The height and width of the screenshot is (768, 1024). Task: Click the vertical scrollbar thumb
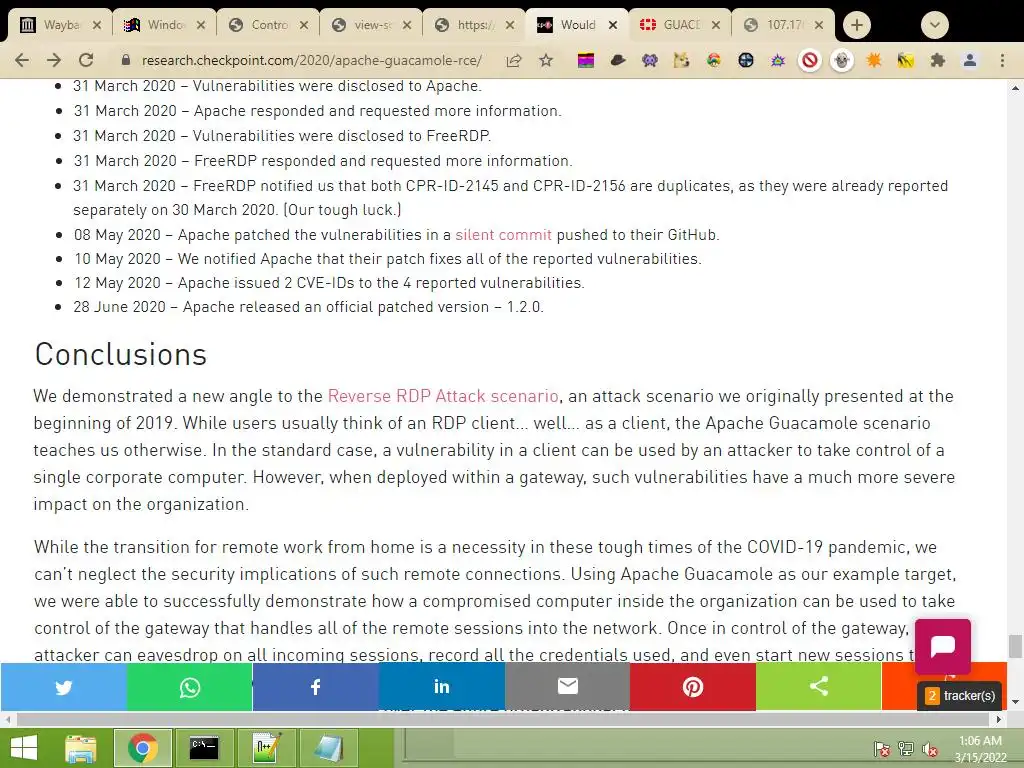pyautogui.click(x=1015, y=647)
